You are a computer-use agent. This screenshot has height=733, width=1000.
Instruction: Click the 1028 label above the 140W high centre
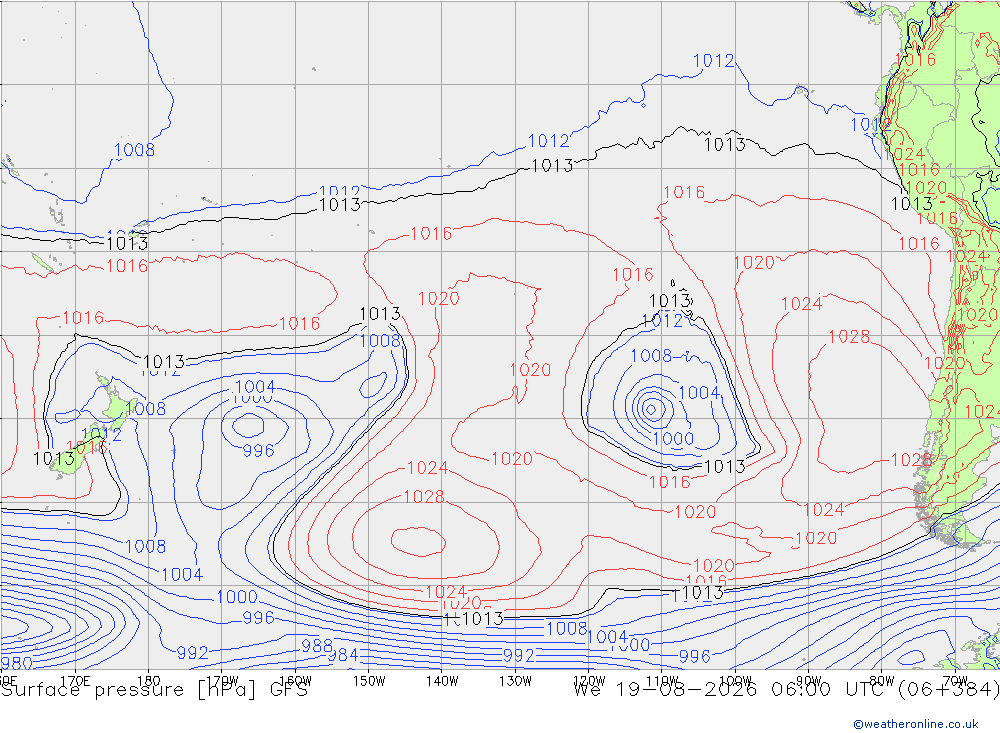click(424, 496)
